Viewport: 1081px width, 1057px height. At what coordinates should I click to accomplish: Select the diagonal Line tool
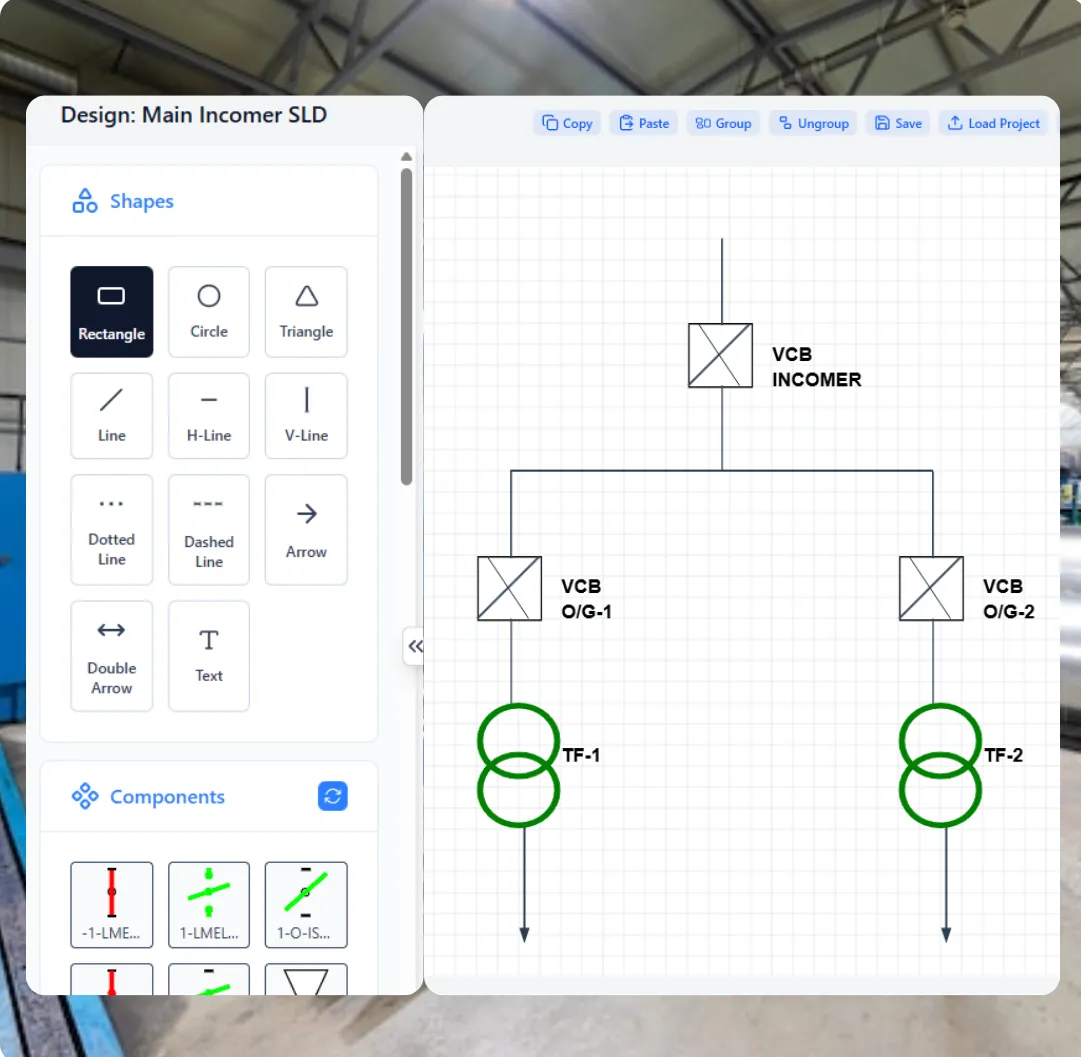[111, 415]
